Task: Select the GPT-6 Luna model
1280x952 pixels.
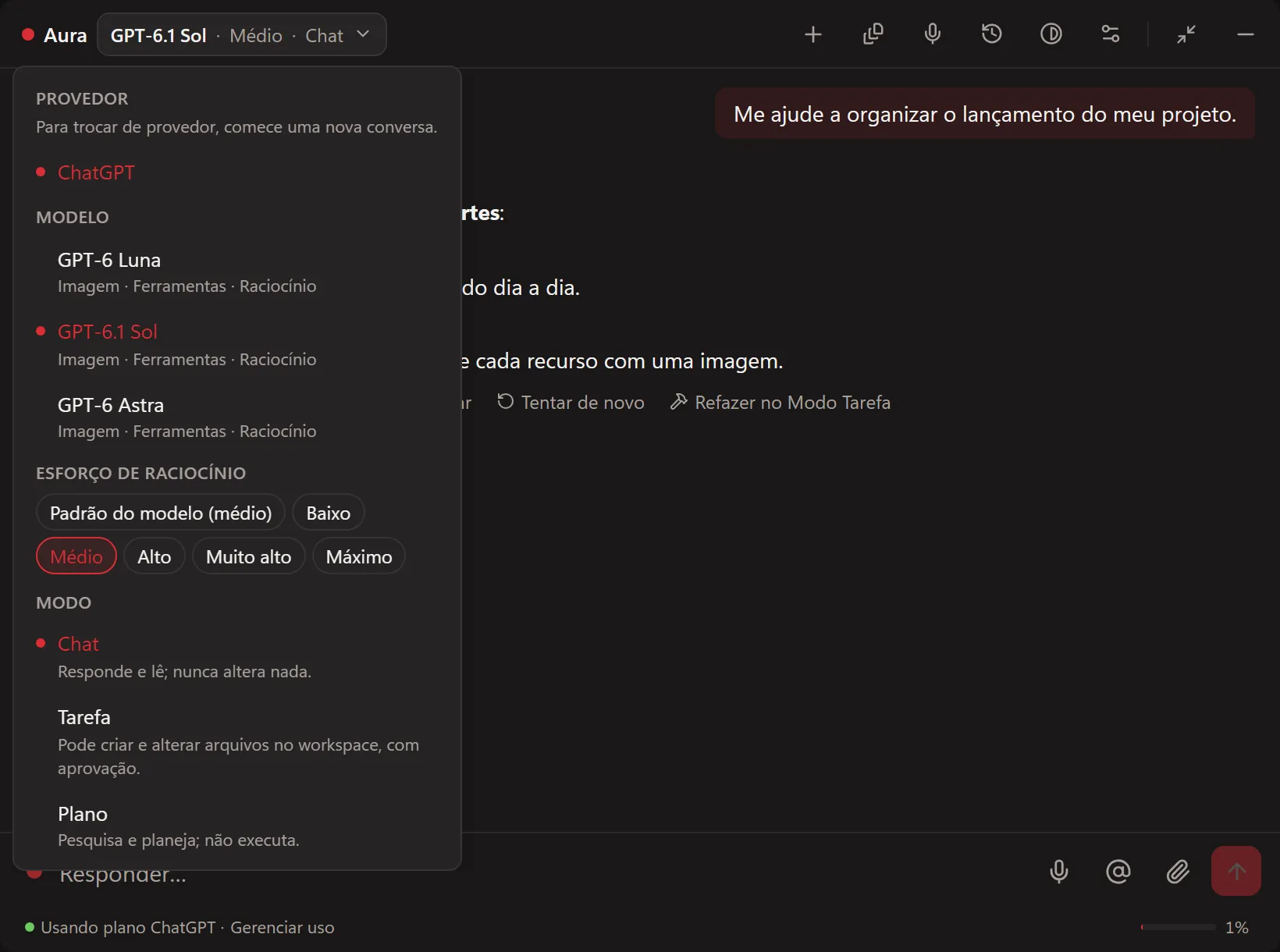Action: [x=237, y=272]
